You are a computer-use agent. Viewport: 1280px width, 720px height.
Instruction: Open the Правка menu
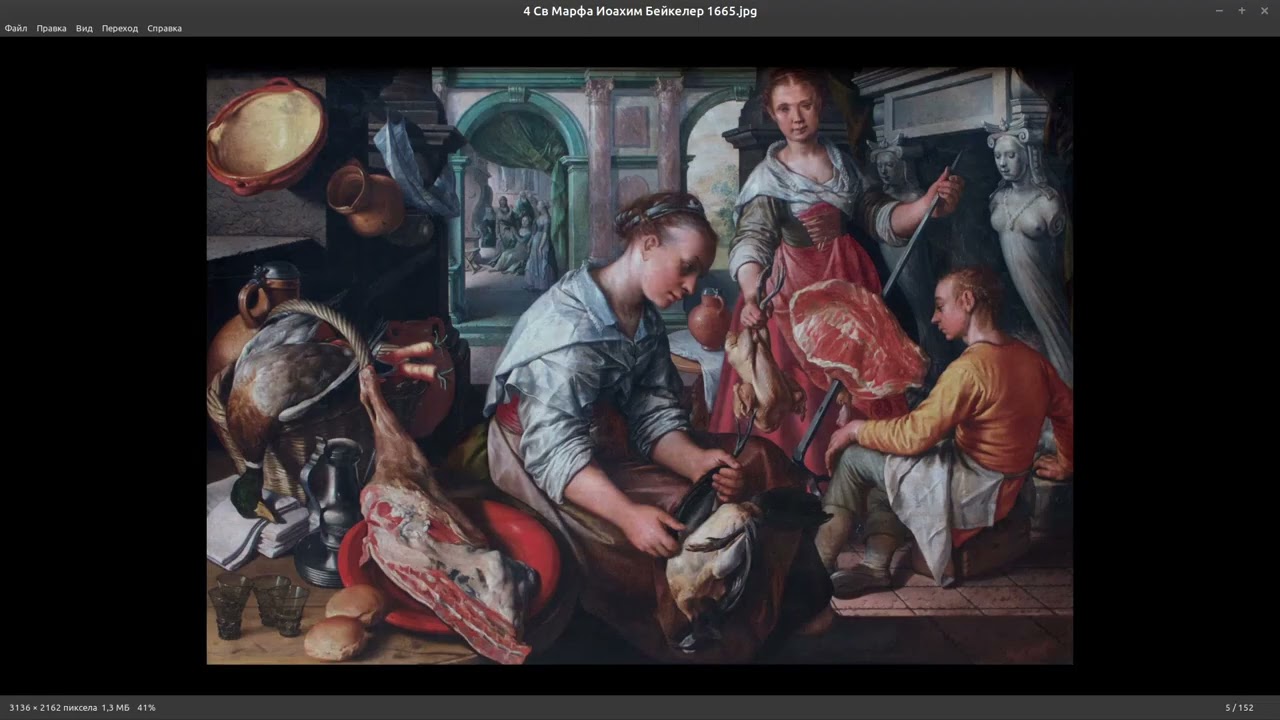pyautogui.click(x=52, y=28)
